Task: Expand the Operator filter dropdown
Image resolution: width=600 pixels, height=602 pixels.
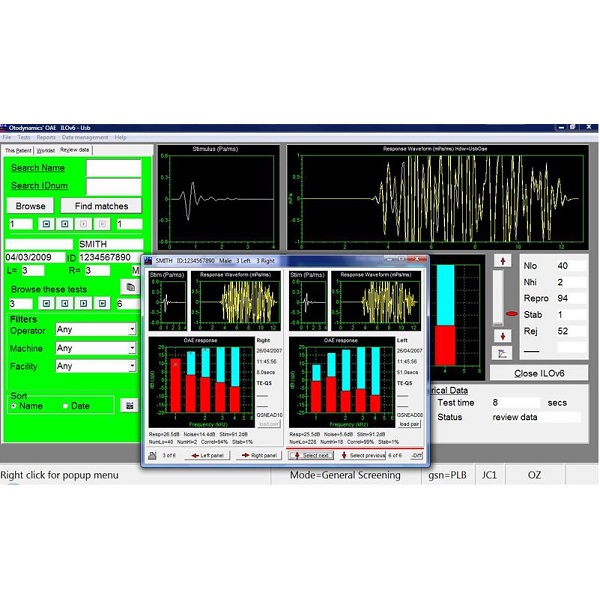Action: (x=131, y=329)
